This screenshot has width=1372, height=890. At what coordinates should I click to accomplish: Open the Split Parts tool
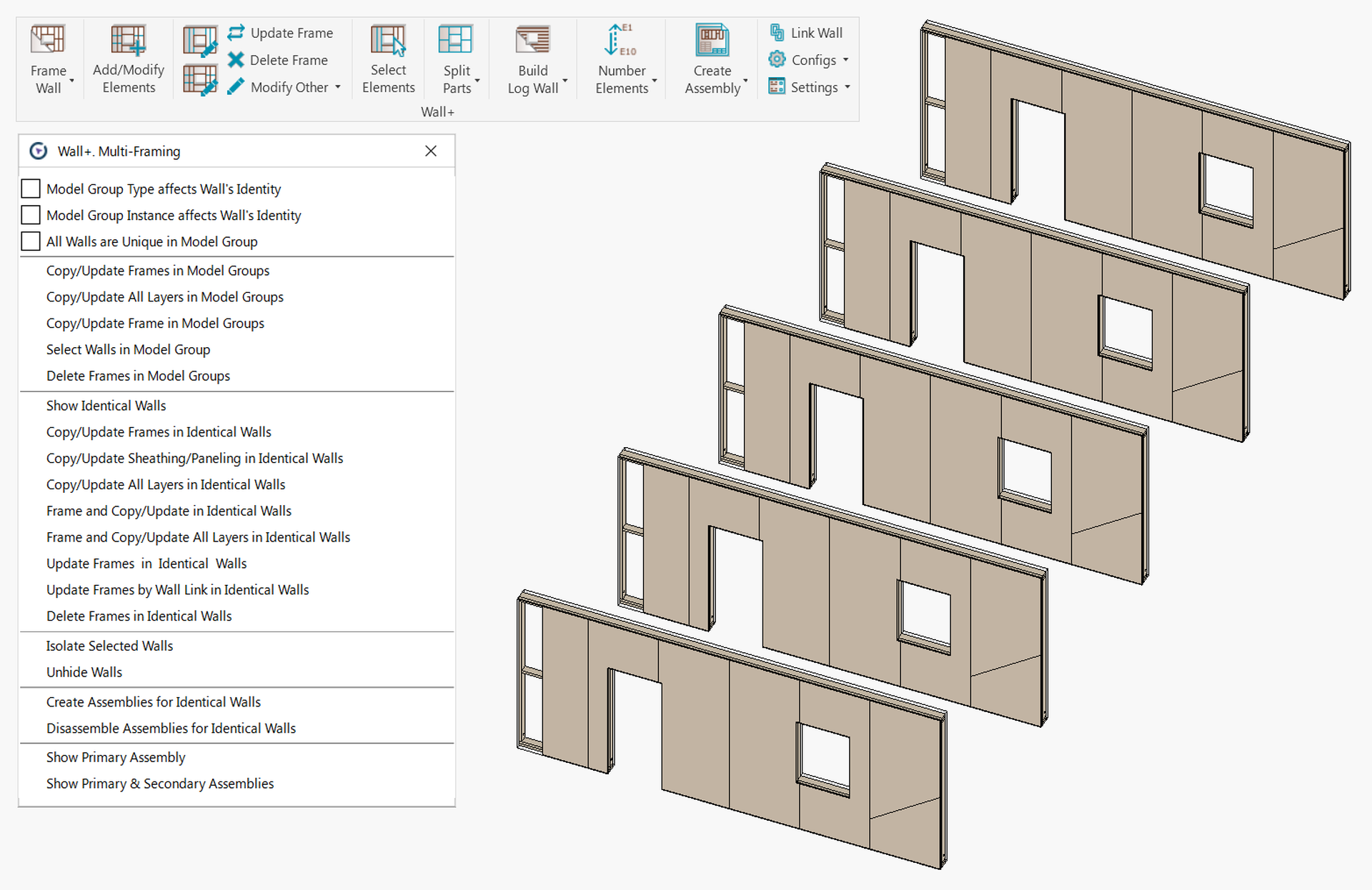click(457, 57)
